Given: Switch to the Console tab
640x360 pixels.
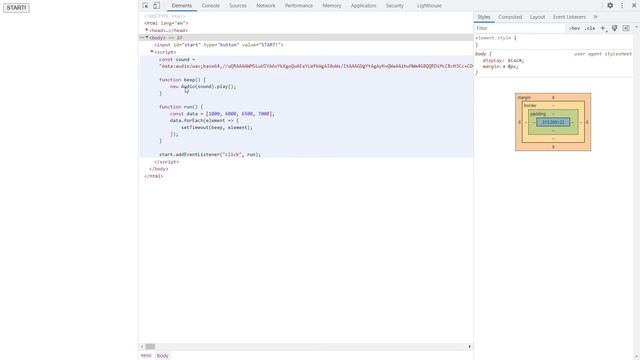Looking at the screenshot, I should point(211,6).
